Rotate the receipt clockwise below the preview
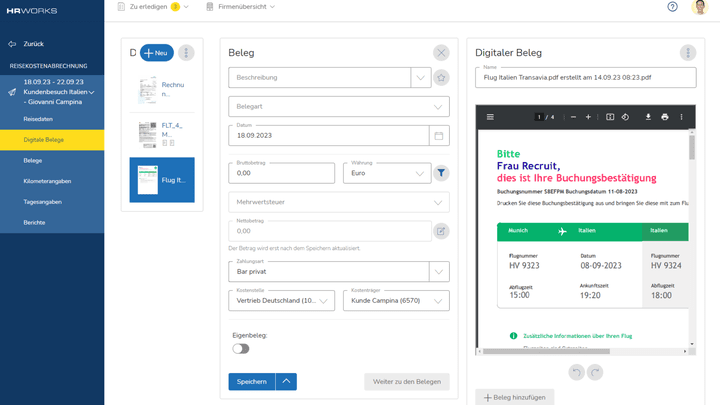 pyautogui.click(x=597, y=372)
